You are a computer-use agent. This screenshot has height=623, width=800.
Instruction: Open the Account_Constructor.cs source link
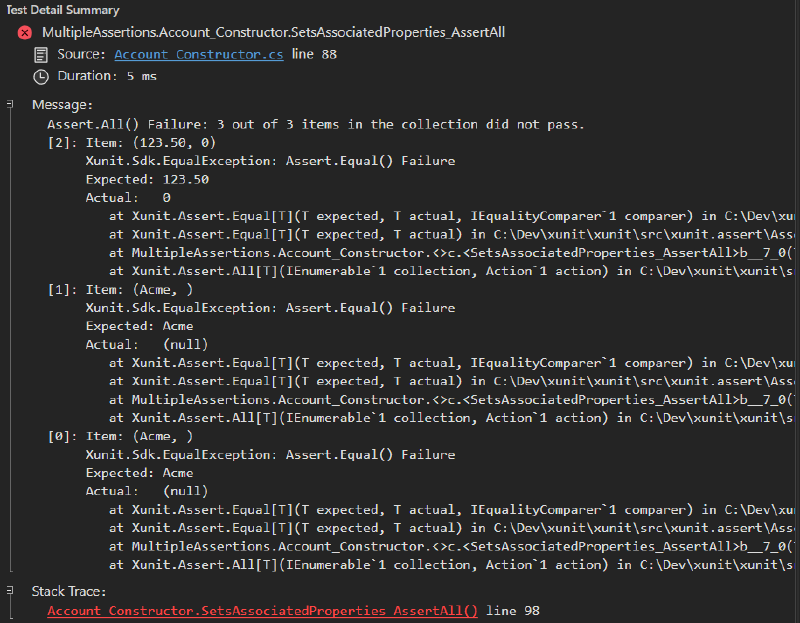click(198, 54)
